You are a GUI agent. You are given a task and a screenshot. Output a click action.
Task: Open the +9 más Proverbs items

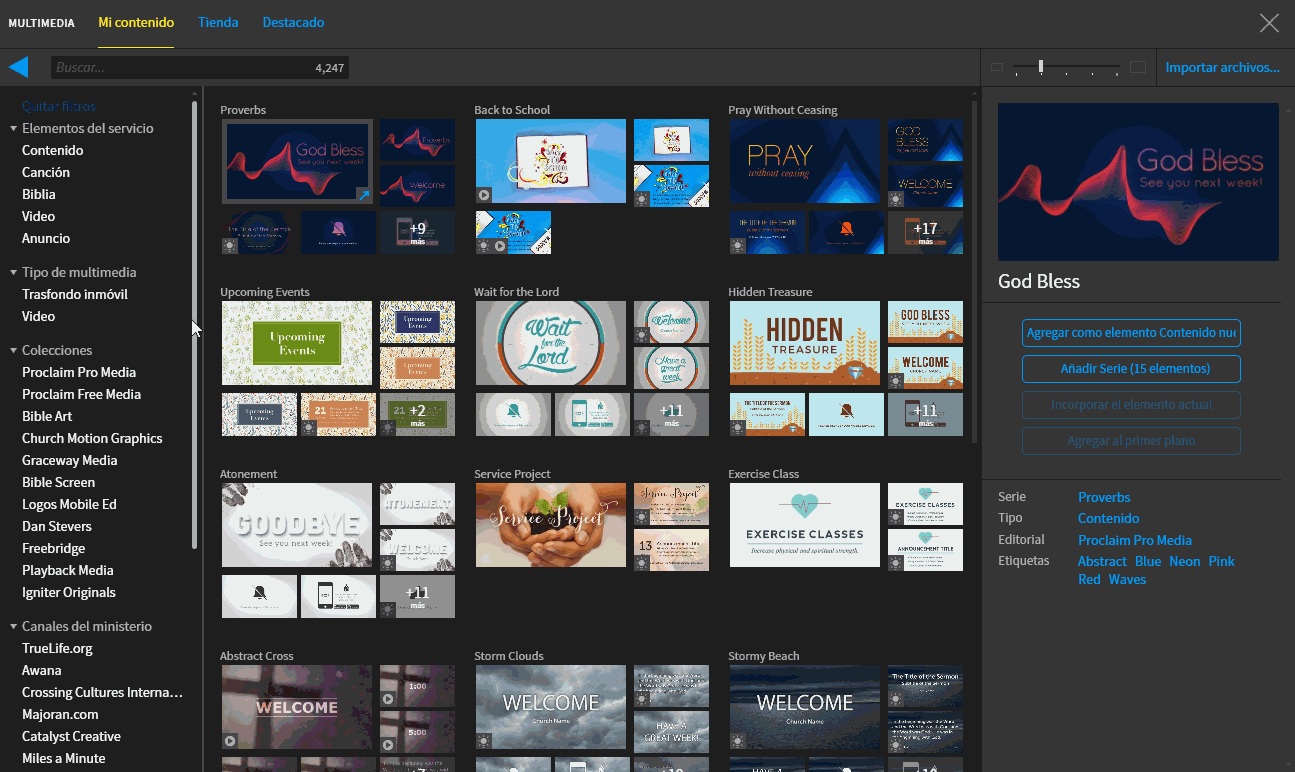coord(417,232)
